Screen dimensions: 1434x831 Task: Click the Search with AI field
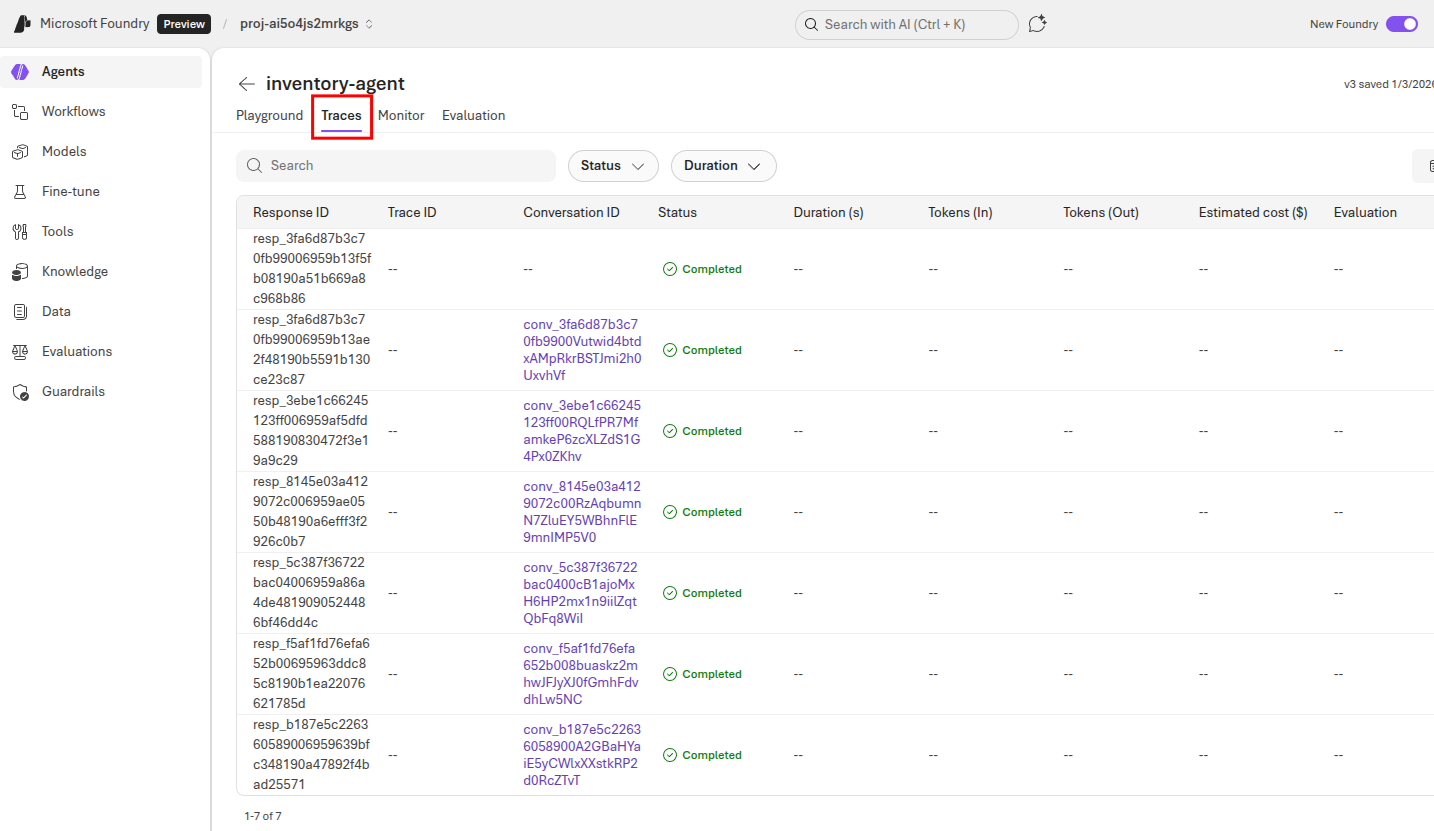906,24
